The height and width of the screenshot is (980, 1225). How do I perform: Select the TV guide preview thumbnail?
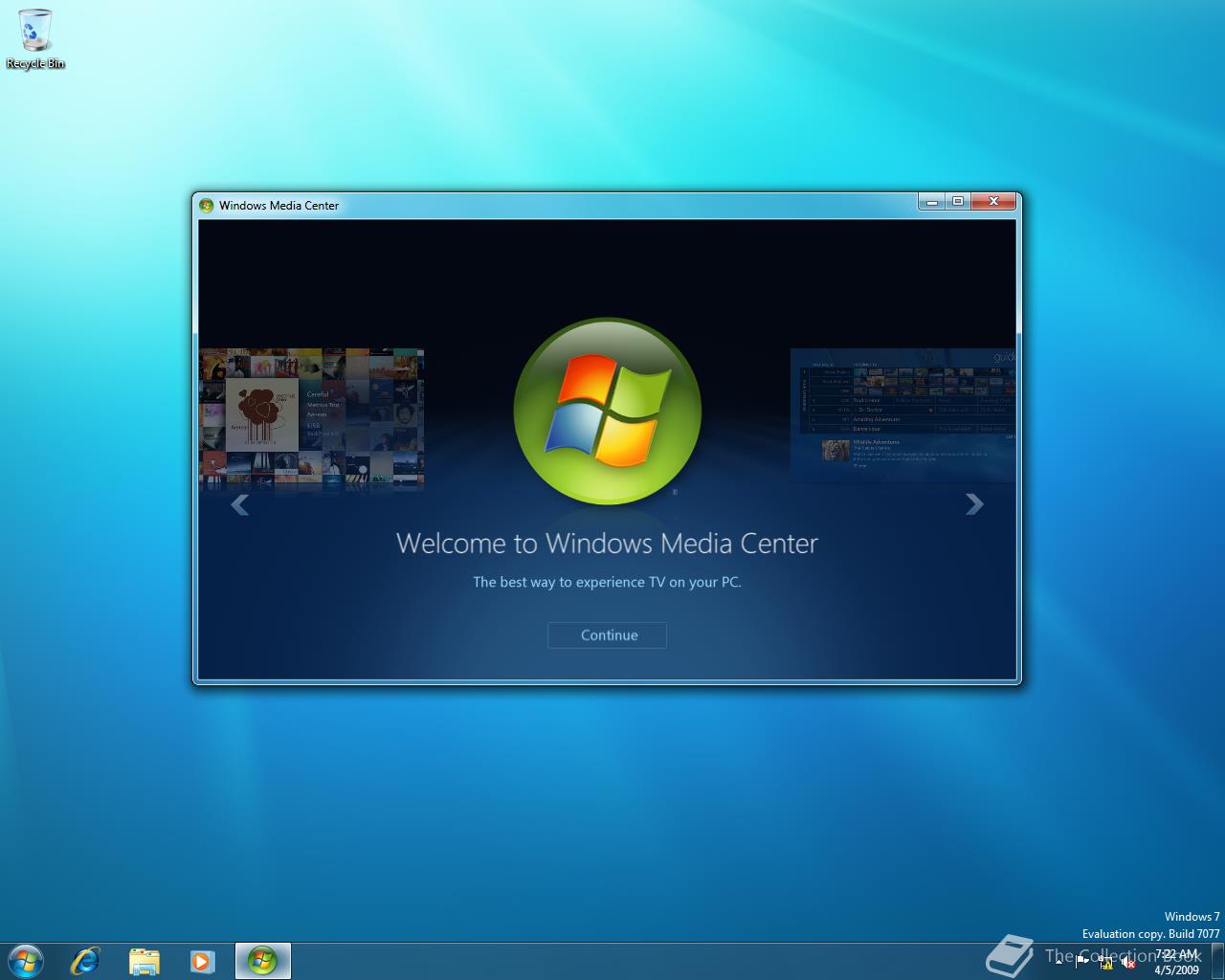(902, 413)
